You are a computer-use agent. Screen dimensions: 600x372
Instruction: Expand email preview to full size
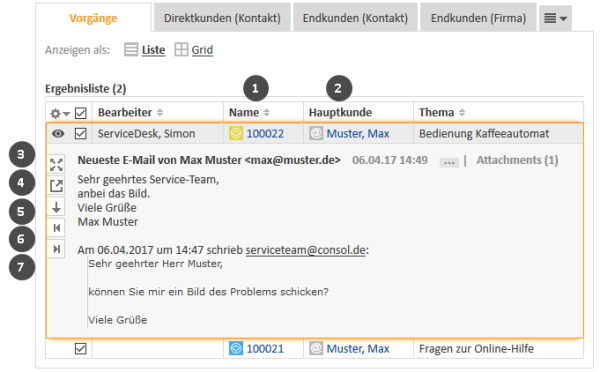(x=56, y=165)
